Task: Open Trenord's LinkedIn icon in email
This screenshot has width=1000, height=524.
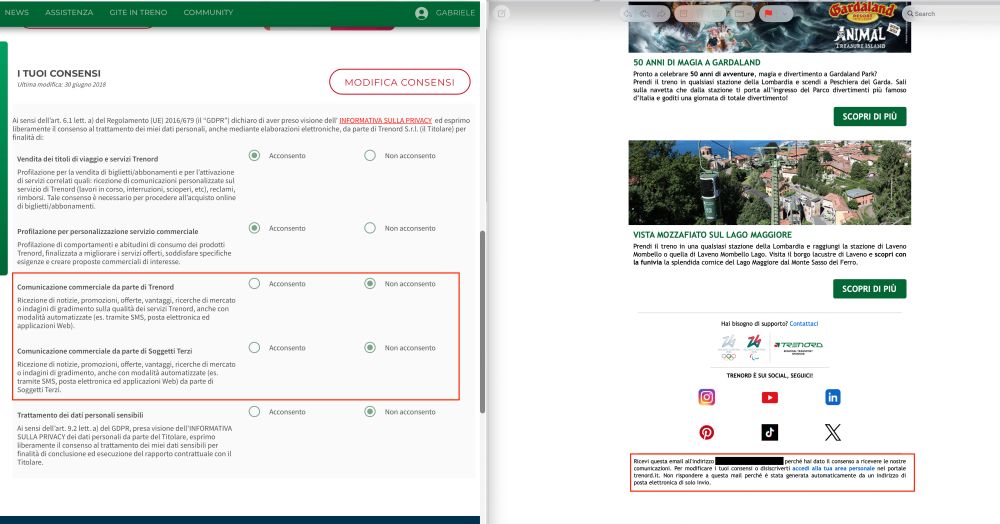Action: pos(833,397)
